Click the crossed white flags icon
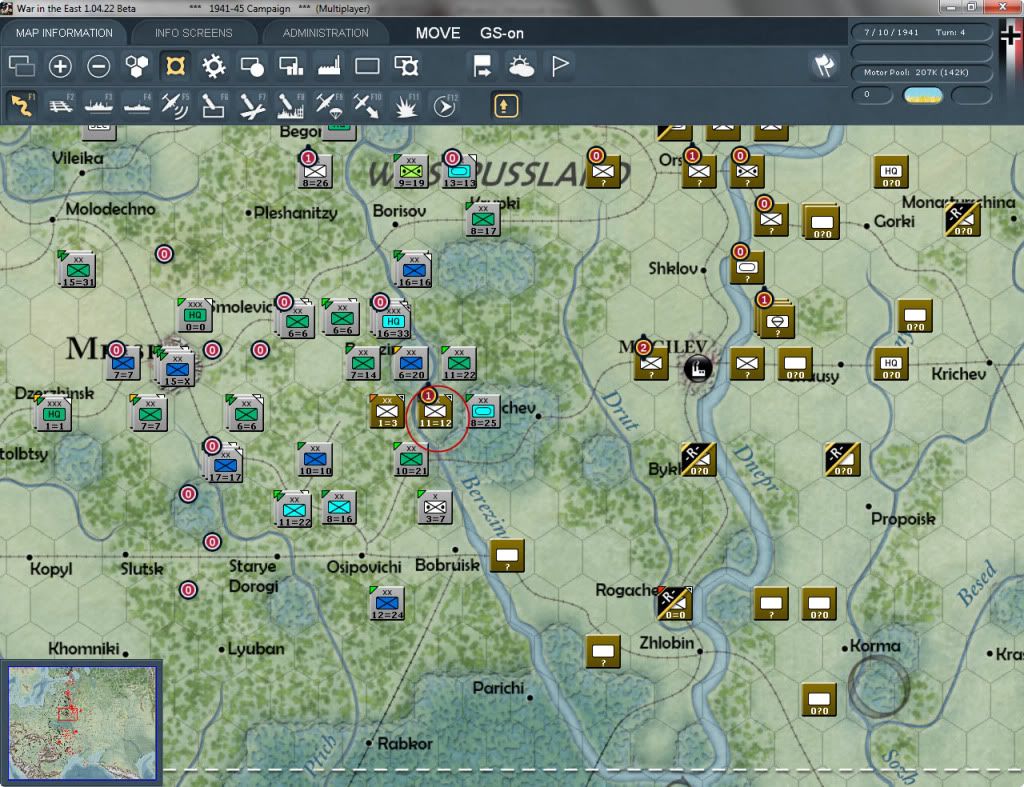Viewport: 1024px width, 787px height. point(824,65)
